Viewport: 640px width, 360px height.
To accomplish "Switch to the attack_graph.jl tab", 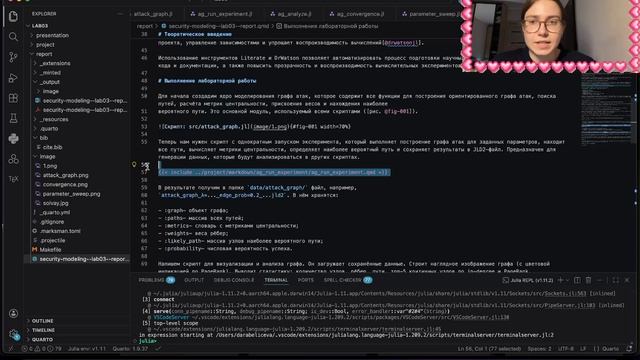I will 153,14.
